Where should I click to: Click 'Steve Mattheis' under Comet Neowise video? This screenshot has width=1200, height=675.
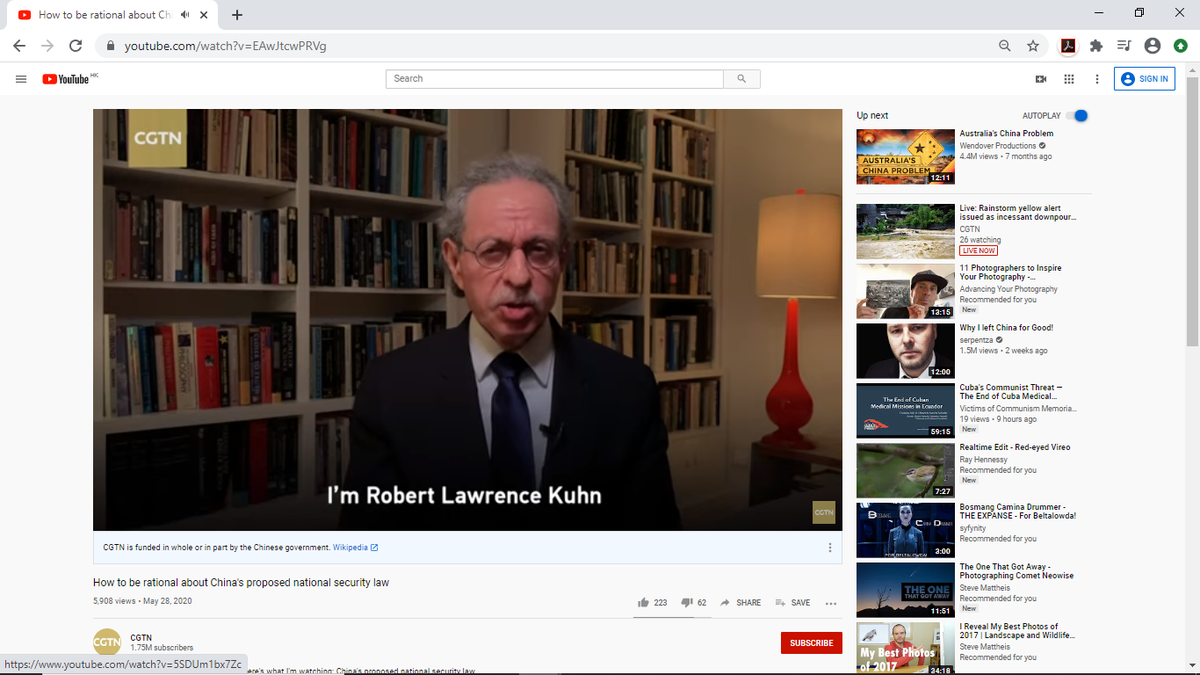click(984, 587)
